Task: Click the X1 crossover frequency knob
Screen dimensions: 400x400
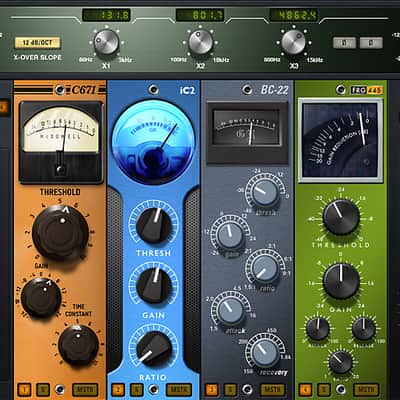Action: click(x=106, y=42)
